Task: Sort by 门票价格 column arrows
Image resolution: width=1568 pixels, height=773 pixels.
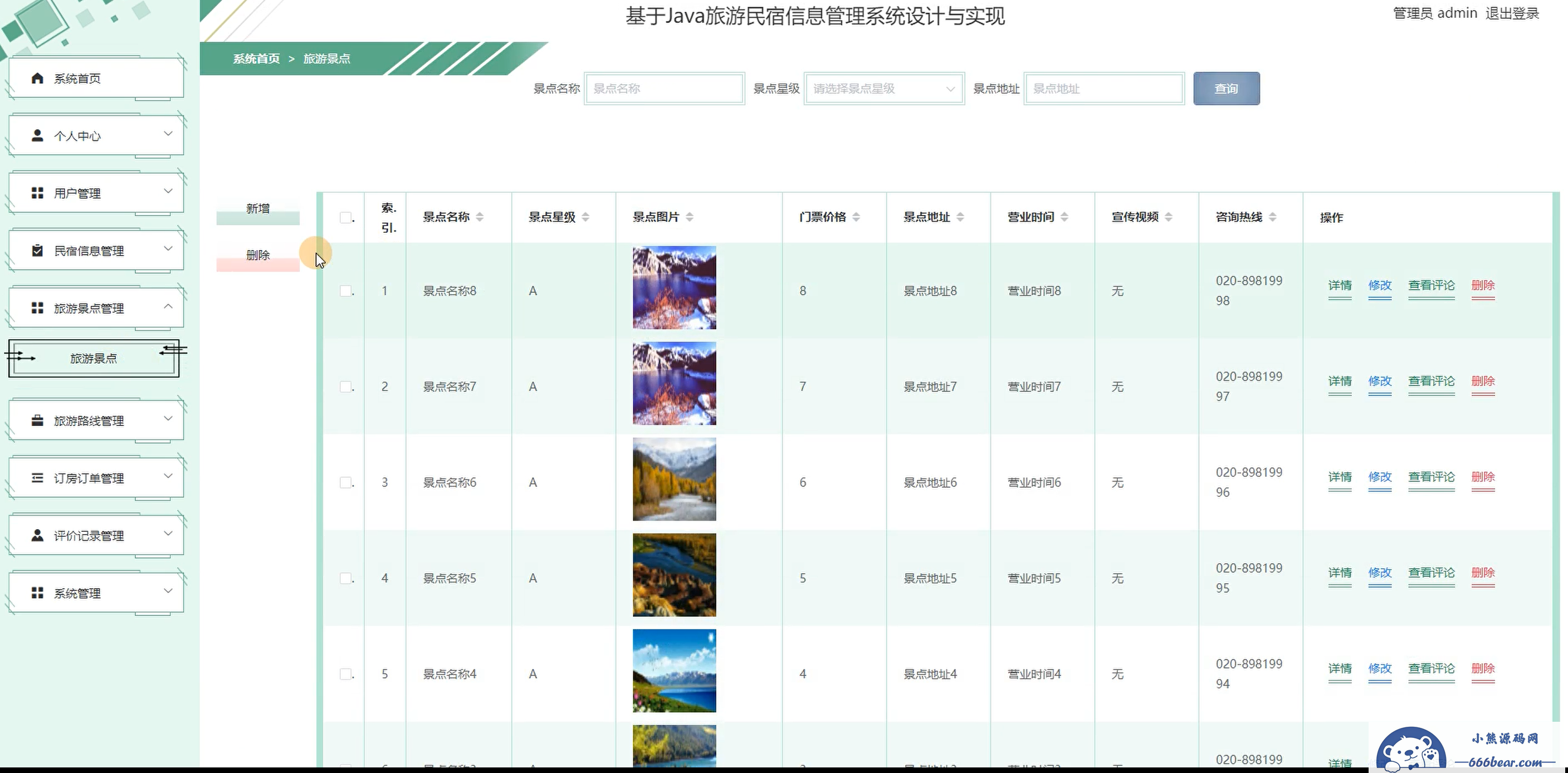Action: click(857, 217)
